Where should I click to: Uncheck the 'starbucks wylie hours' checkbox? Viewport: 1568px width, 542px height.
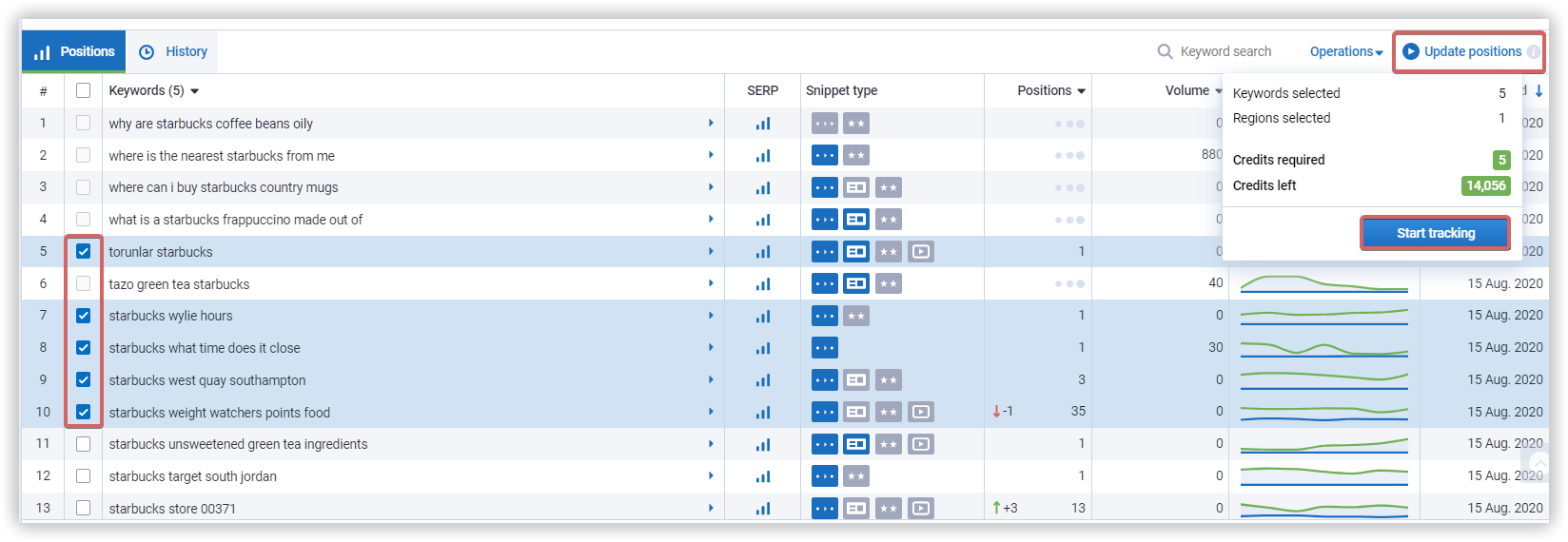84,316
